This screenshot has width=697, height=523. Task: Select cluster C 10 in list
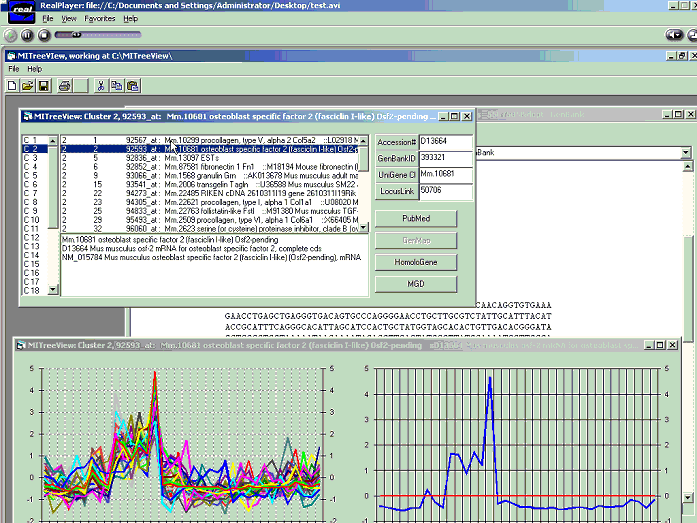pyautogui.click(x=35, y=220)
